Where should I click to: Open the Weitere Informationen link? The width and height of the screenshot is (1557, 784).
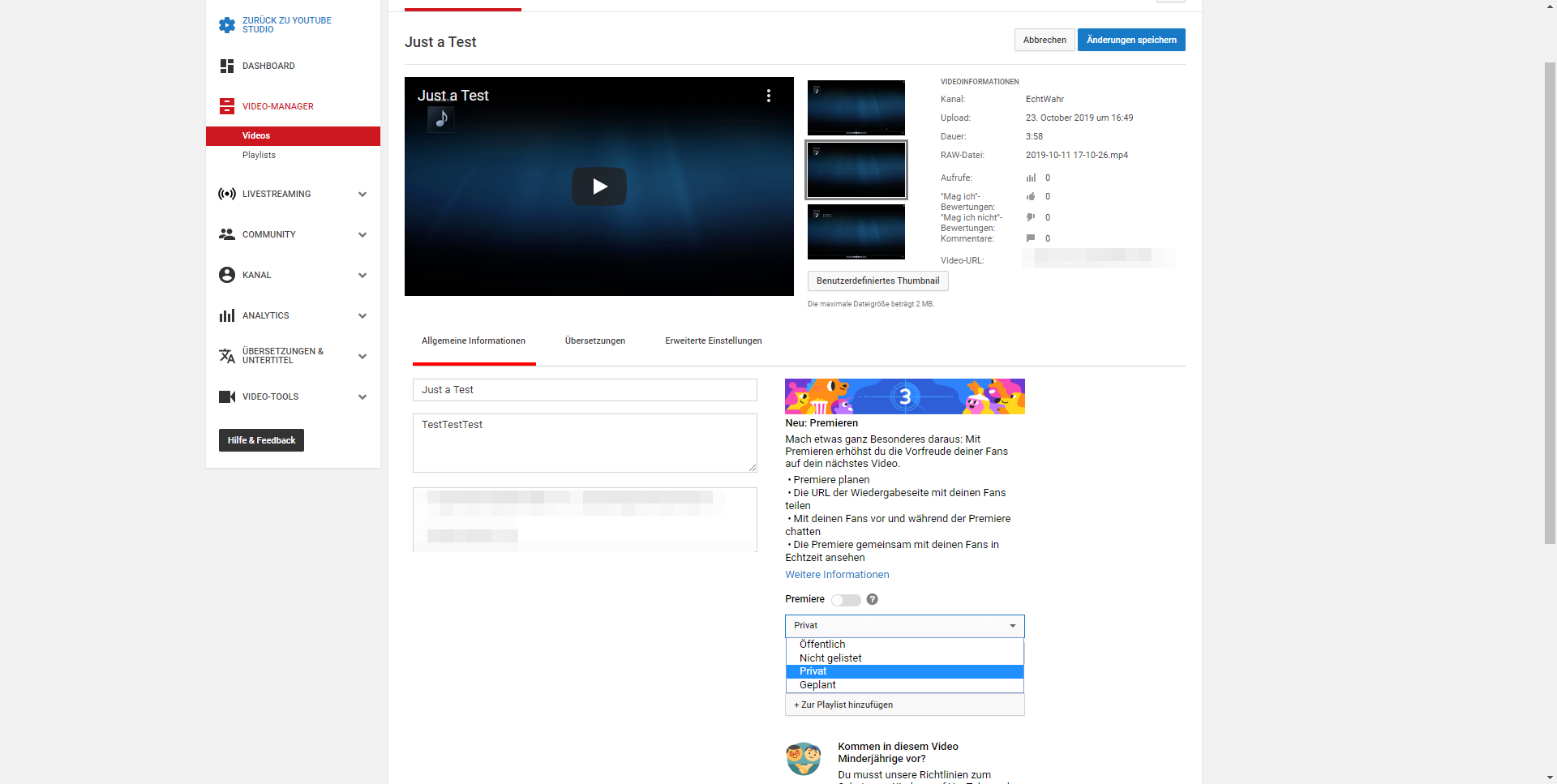(x=837, y=575)
